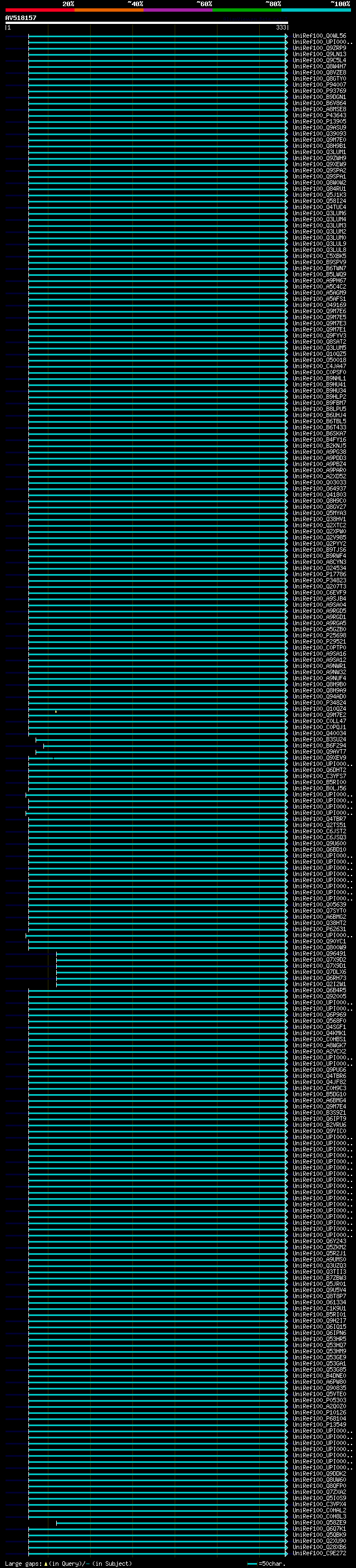
Task: Open label UniRef100_C6JST2
Action: pyautogui.click(x=319, y=831)
